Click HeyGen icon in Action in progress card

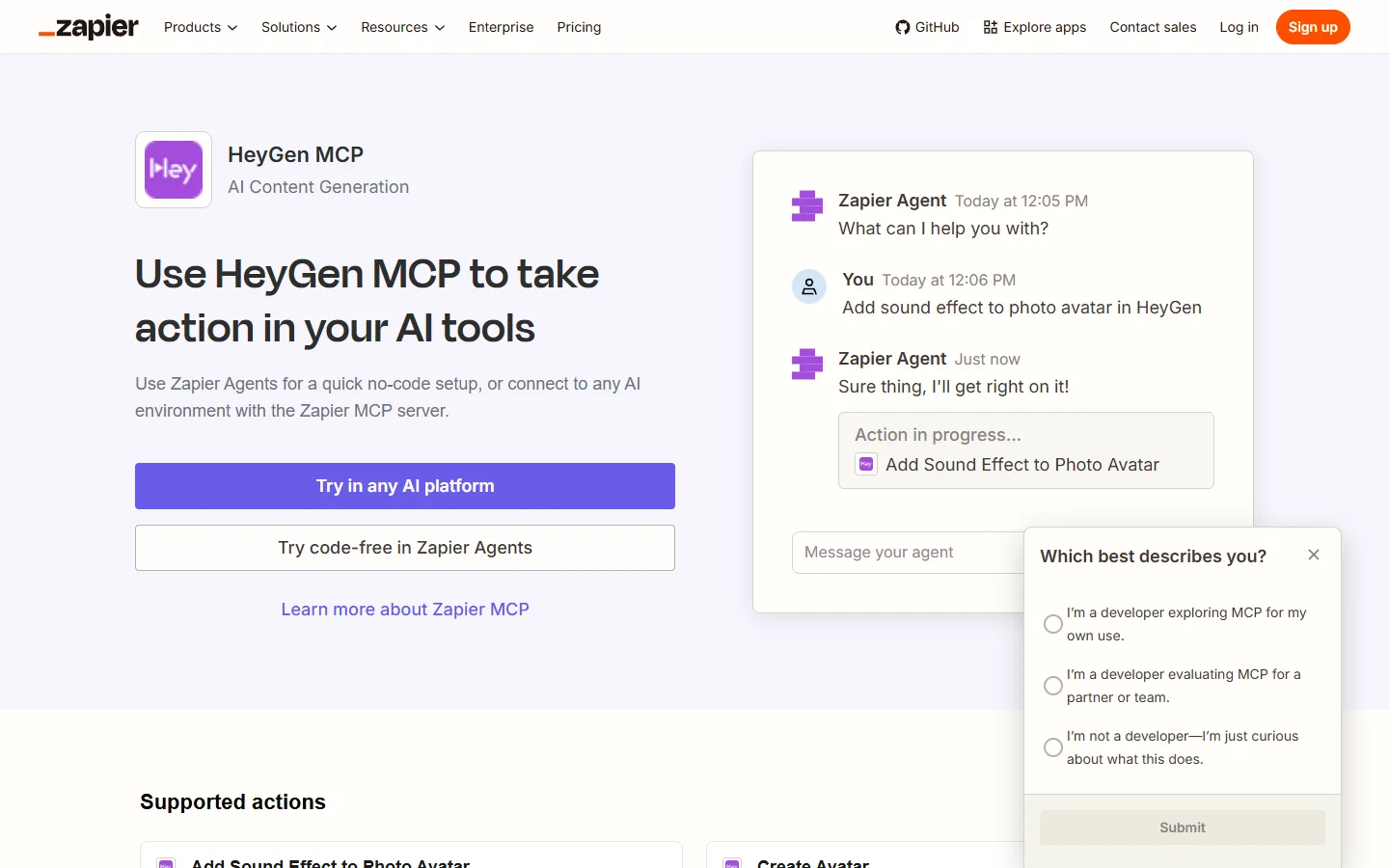[866, 464]
